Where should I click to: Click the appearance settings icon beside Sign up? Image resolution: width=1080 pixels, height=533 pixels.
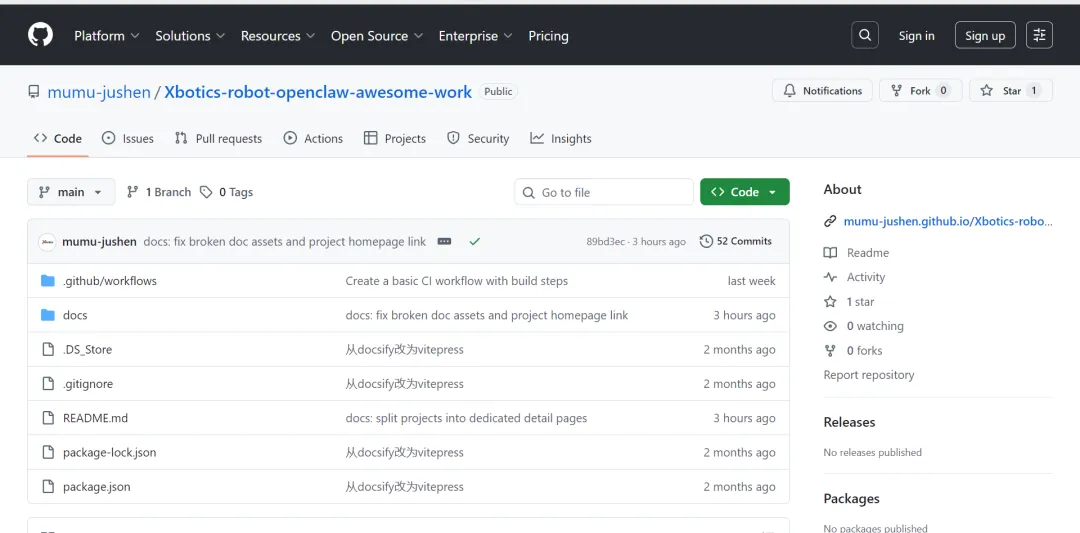(x=1039, y=35)
